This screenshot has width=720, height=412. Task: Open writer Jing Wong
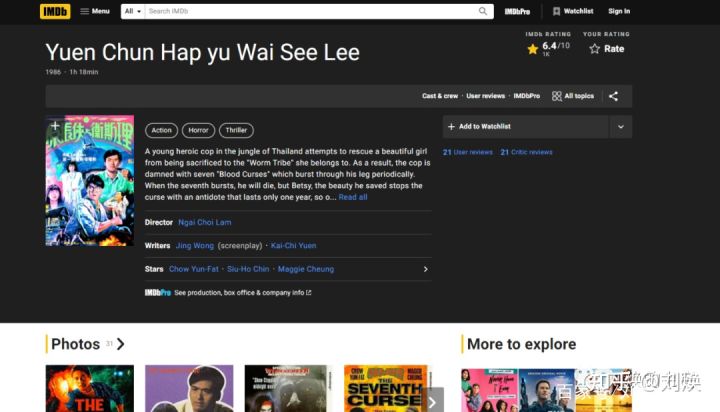(195, 246)
